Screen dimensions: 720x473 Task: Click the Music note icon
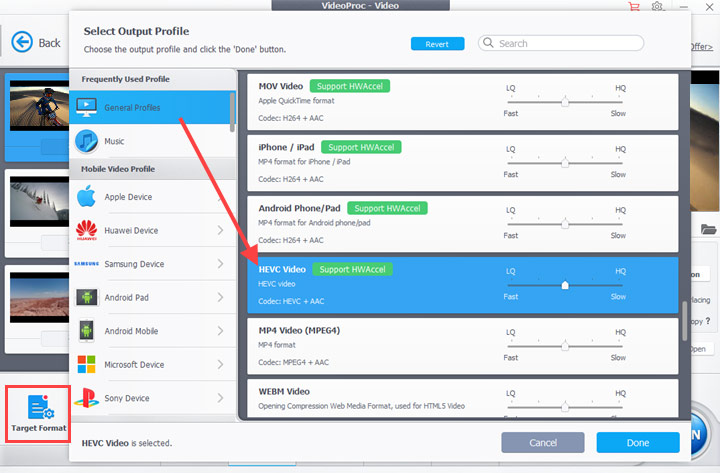[x=86, y=141]
